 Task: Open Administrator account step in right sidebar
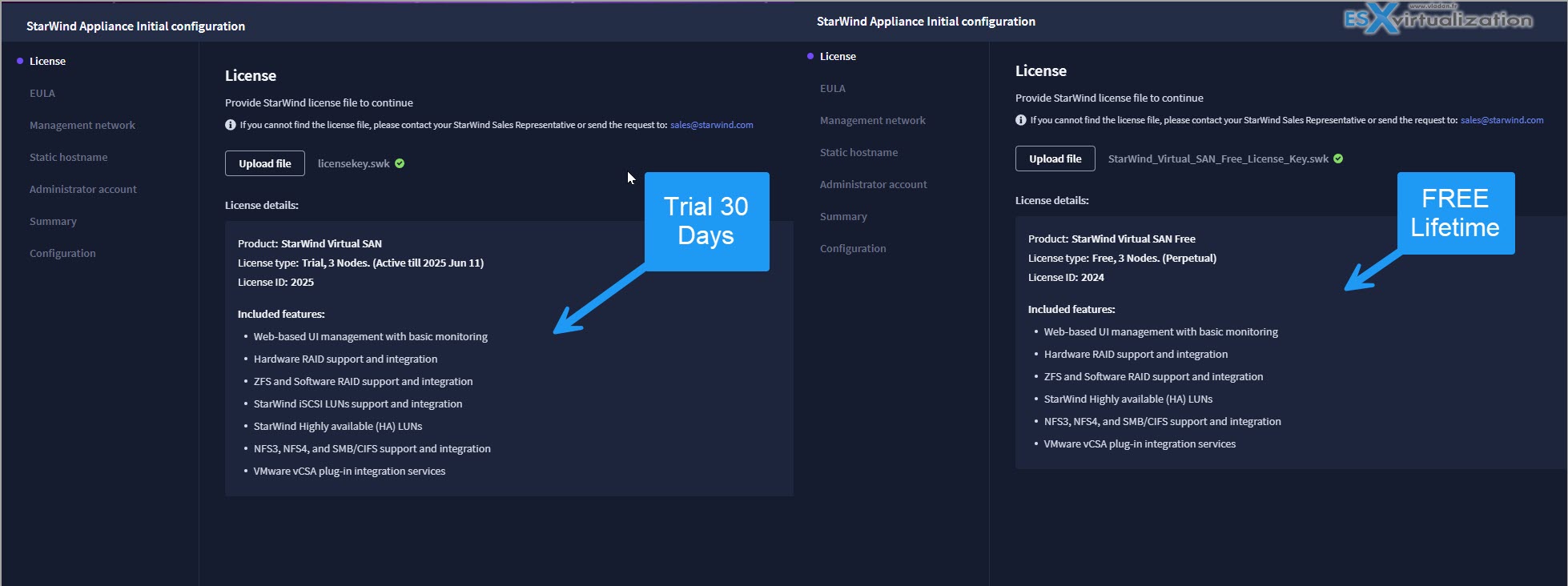[x=874, y=184]
